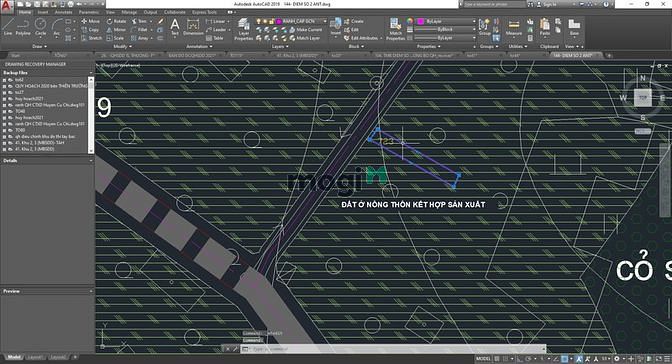Activate the Scale command
Screen dimensions: 672x364
click(x=115, y=38)
